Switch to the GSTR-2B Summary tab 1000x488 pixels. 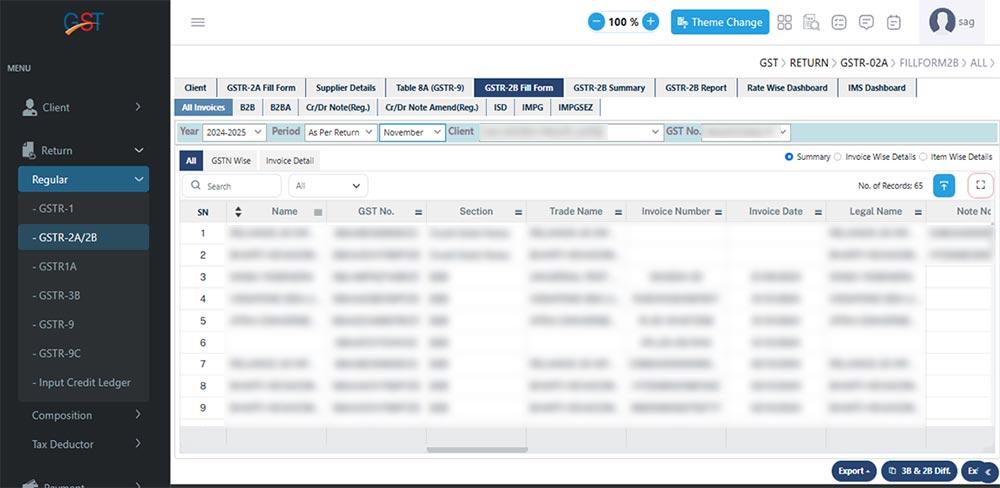click(609, 88)
